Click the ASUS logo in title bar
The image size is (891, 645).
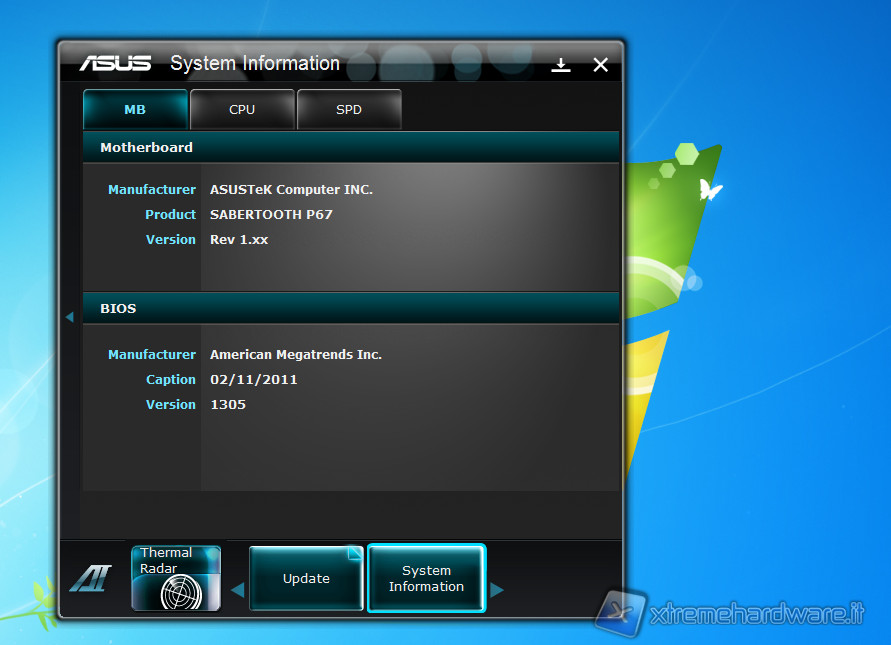[x=116, y=64]
